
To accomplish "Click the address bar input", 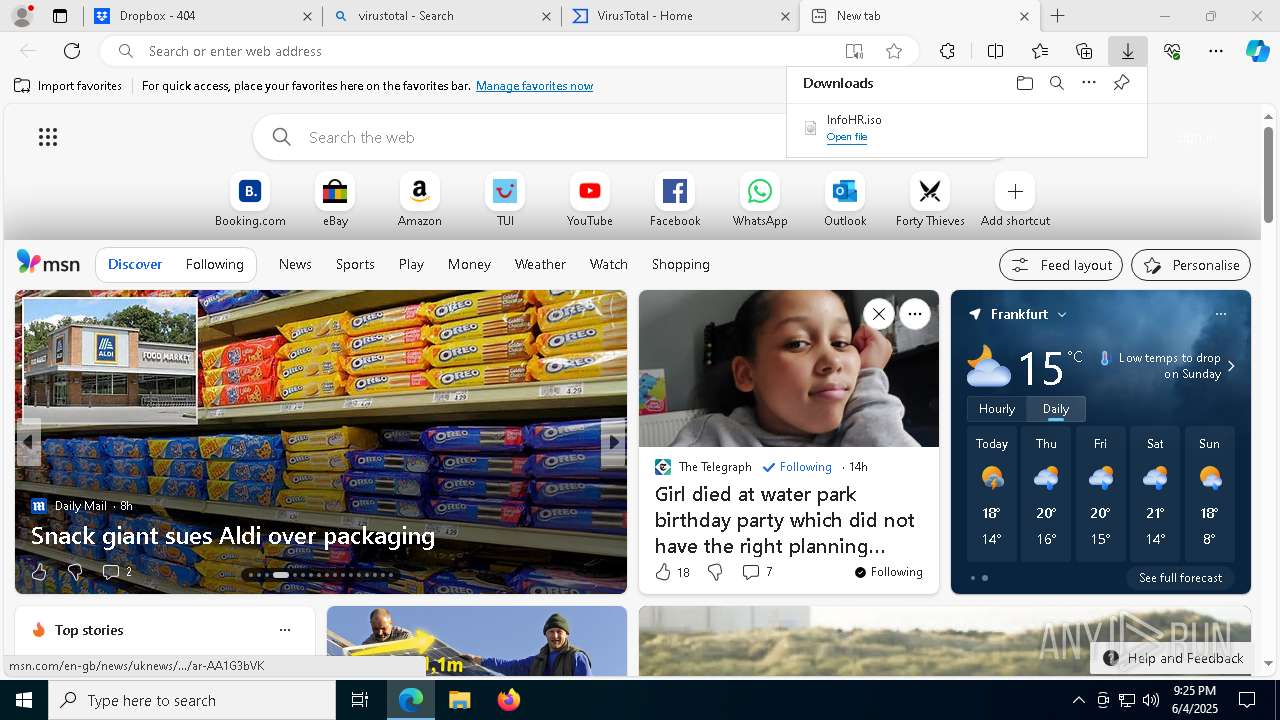I will tap(490, 51).
